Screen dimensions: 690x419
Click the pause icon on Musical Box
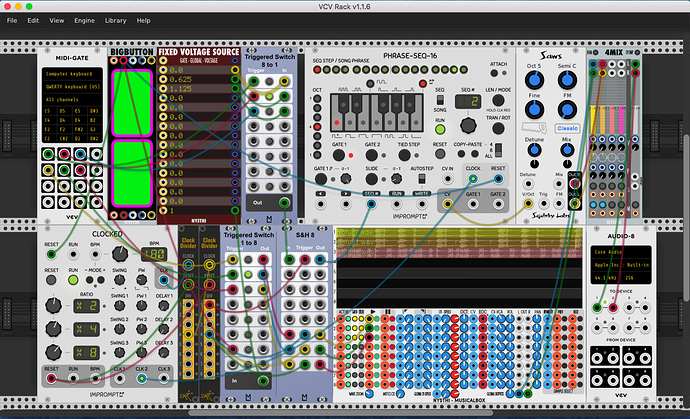click(388, 312)
